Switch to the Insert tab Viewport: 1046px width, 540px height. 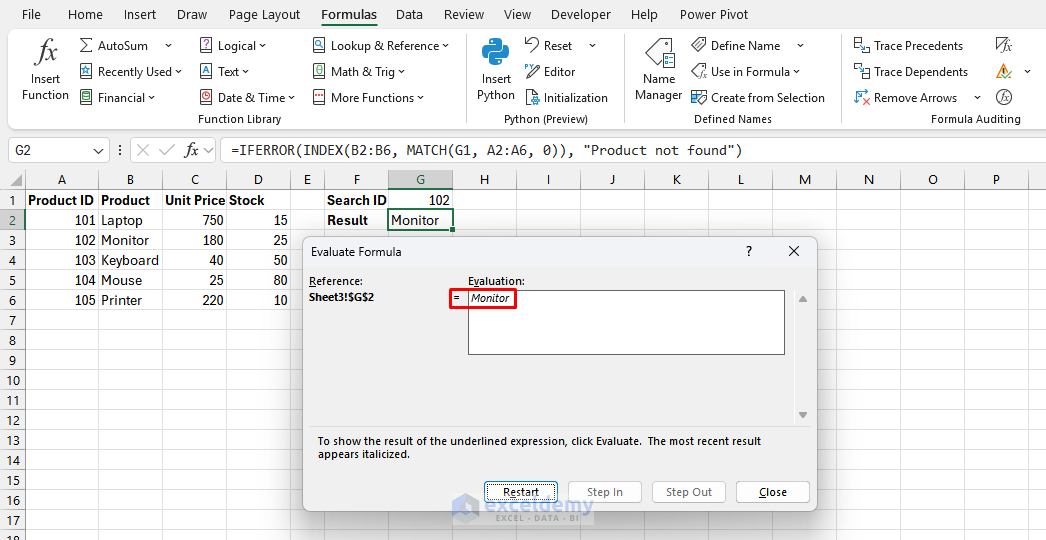point(140,15)
